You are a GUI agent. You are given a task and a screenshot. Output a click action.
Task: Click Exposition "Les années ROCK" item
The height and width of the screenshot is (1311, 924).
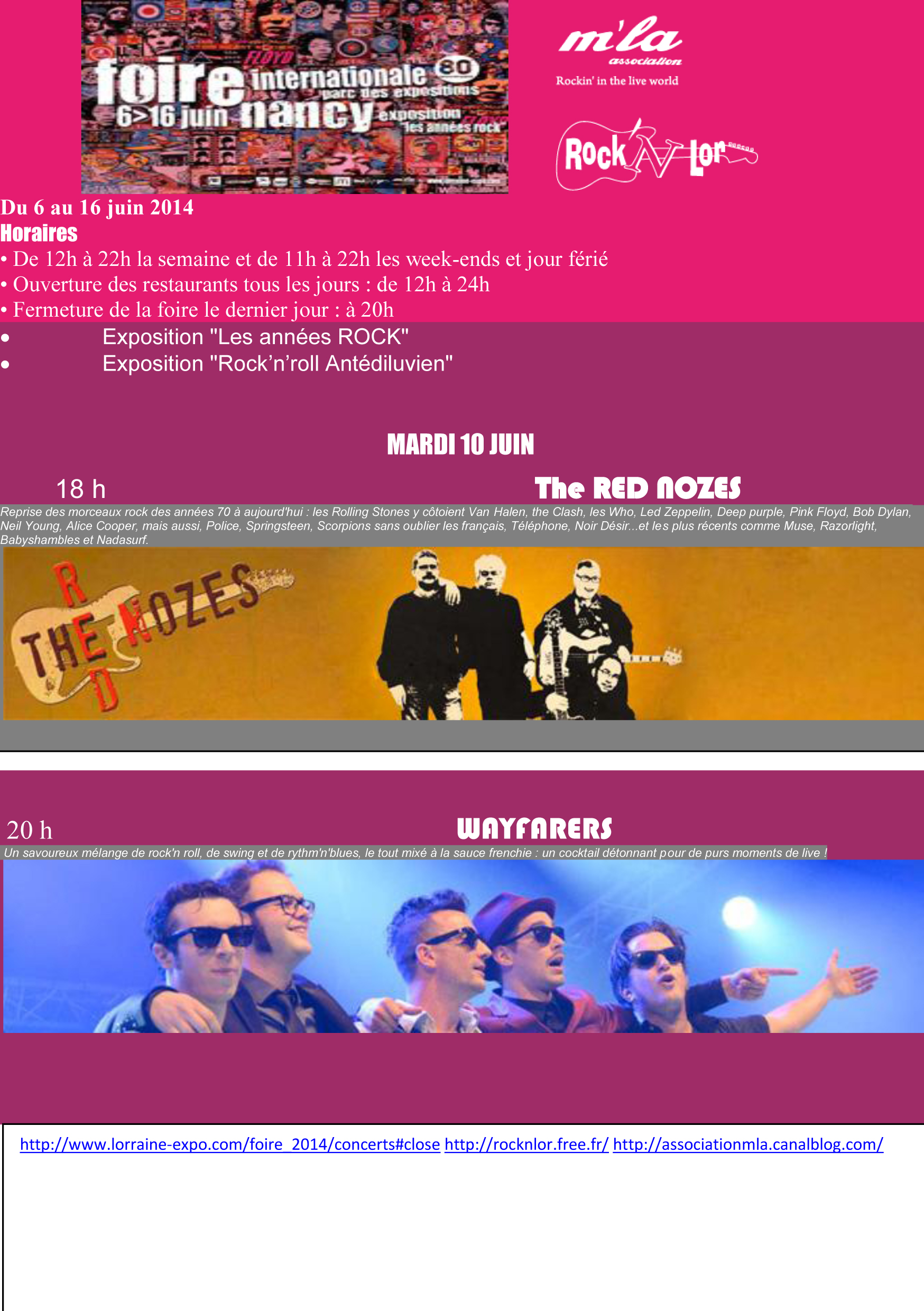[255, 337]
